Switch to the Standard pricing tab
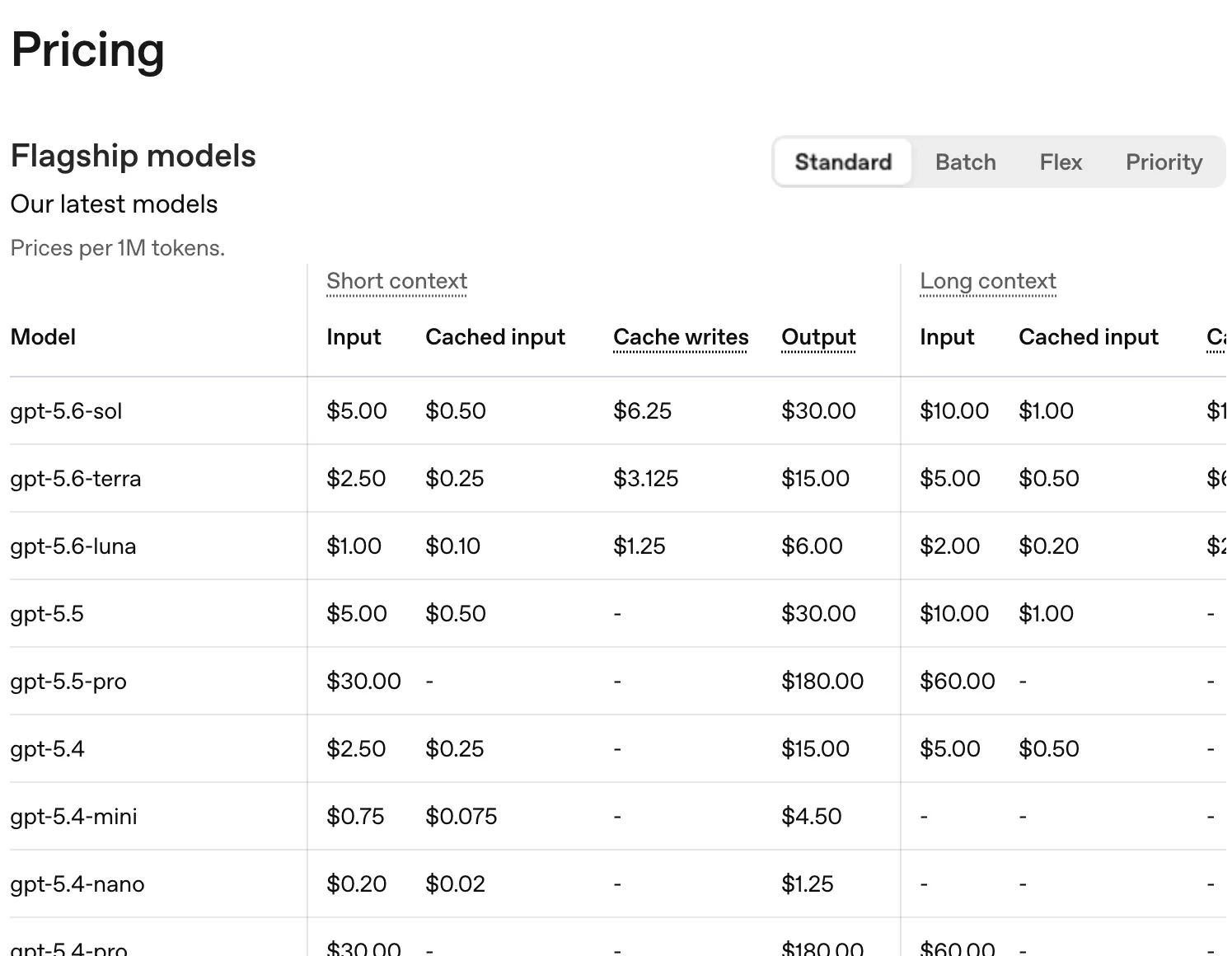 [x=843, y=162]
